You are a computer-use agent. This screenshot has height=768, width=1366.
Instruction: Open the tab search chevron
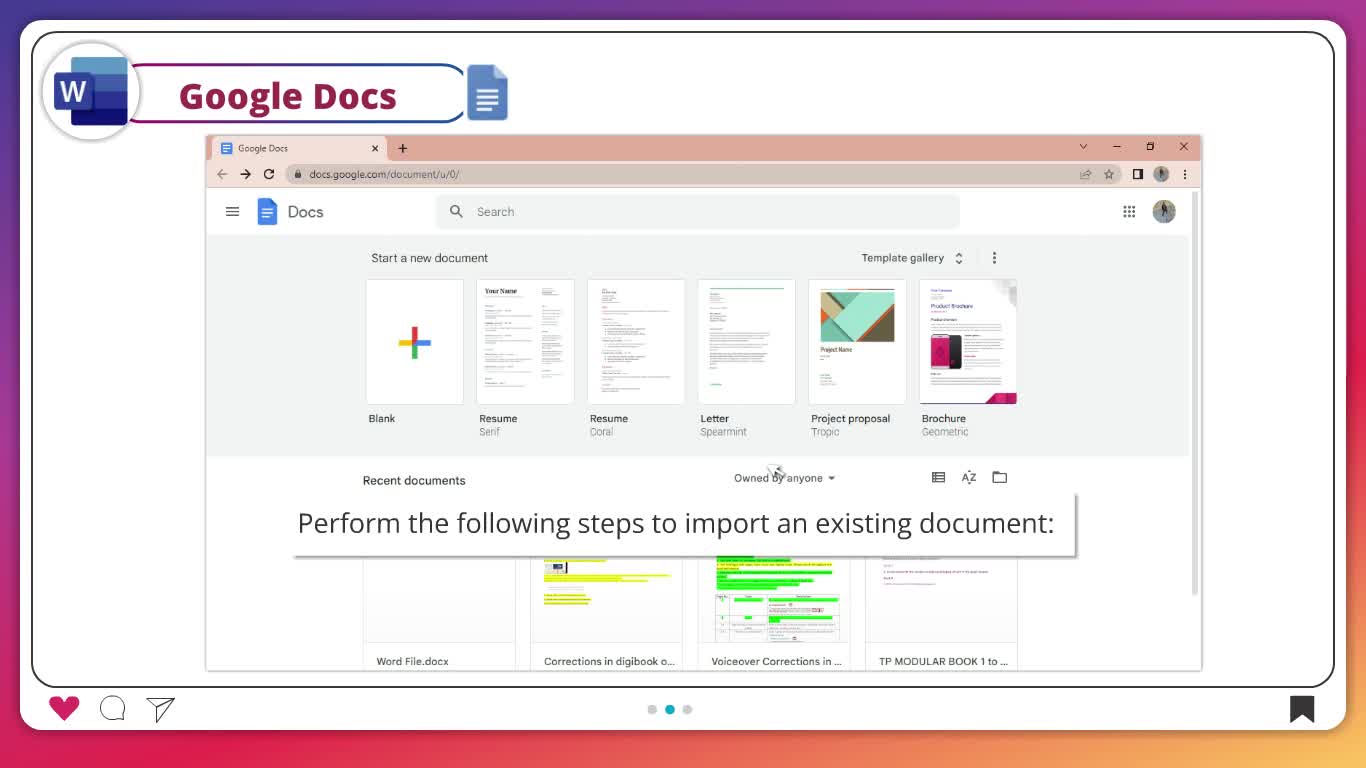point(1083,147)
